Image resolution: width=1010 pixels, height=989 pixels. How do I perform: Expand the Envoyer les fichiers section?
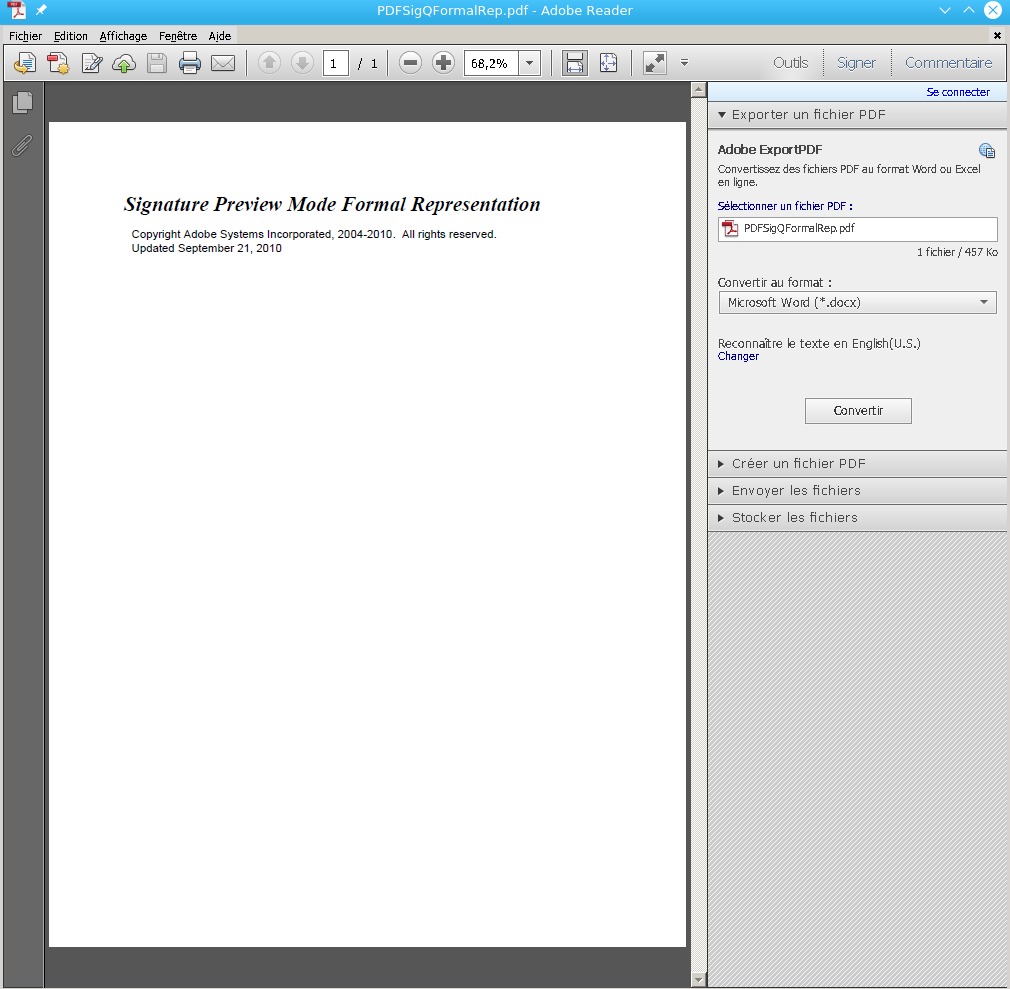coord(857,491)
